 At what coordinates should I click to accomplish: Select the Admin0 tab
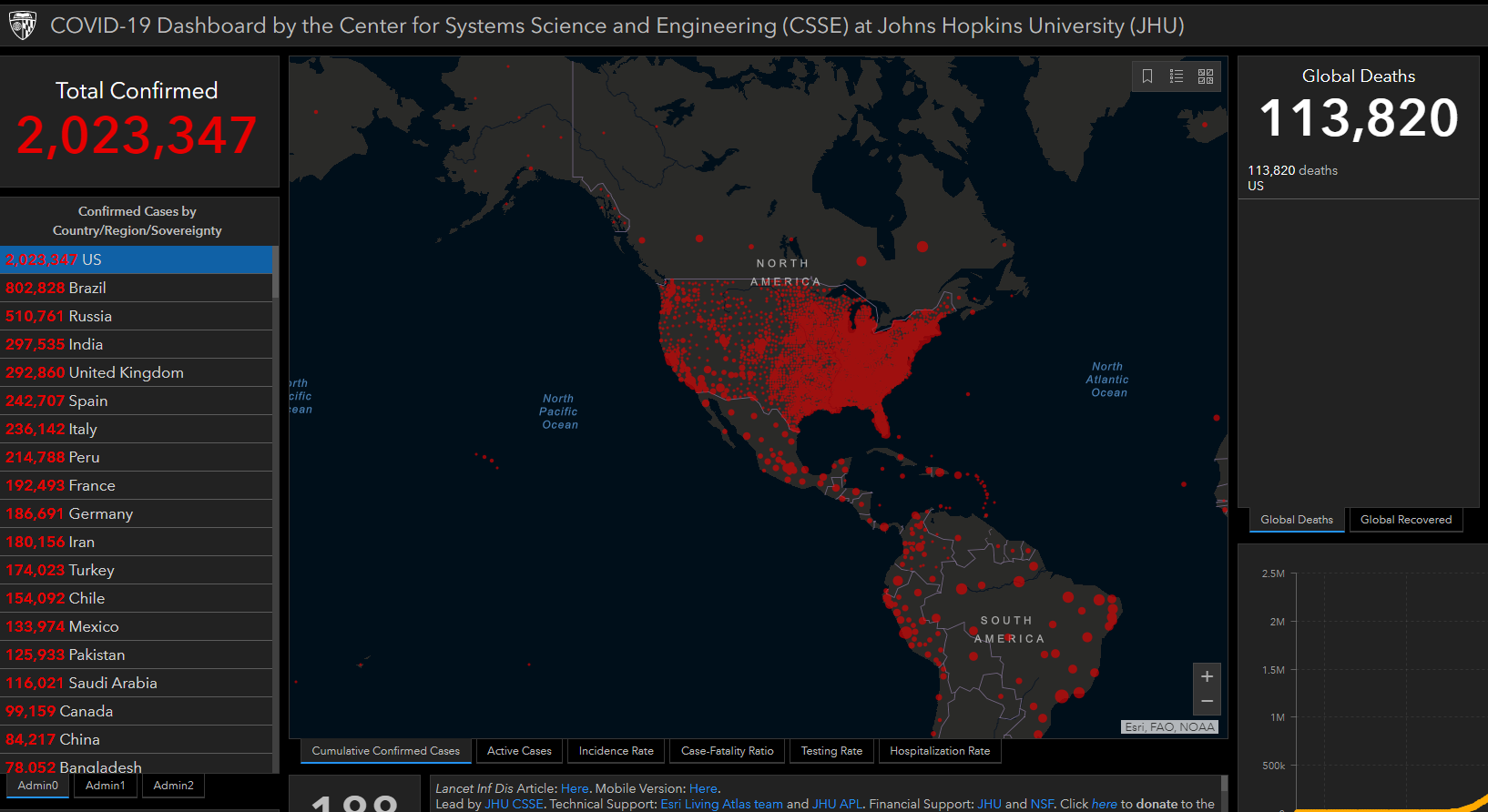click(38, 786)
